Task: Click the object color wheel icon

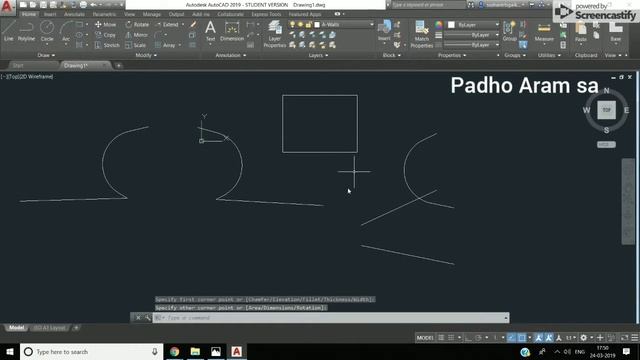Action: pos(438,25)
